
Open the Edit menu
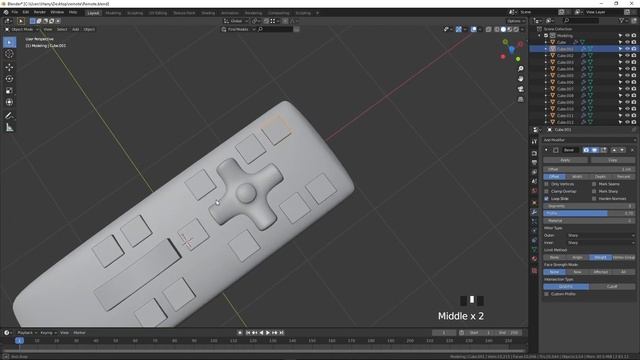point(26,12)
